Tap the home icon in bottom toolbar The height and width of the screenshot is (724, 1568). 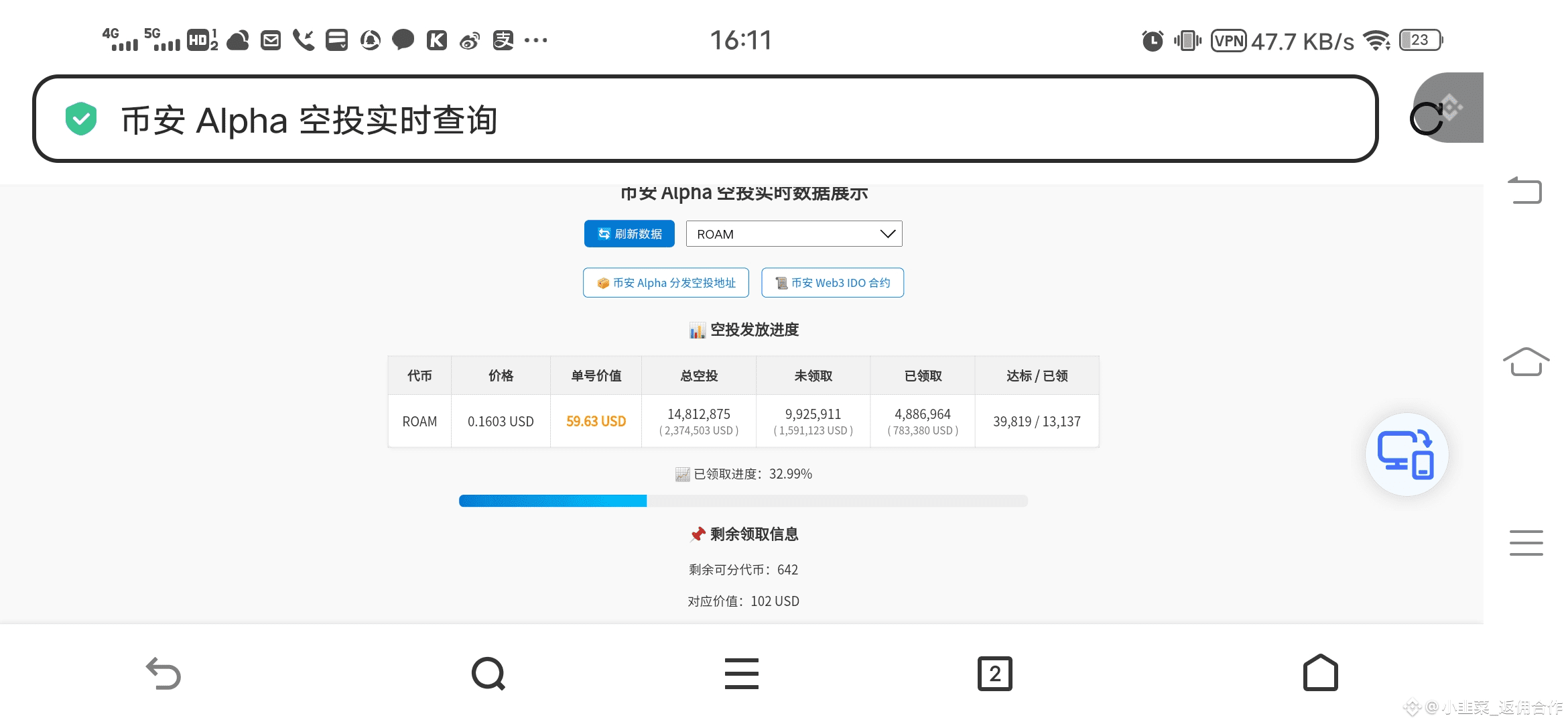[1319, 674]
